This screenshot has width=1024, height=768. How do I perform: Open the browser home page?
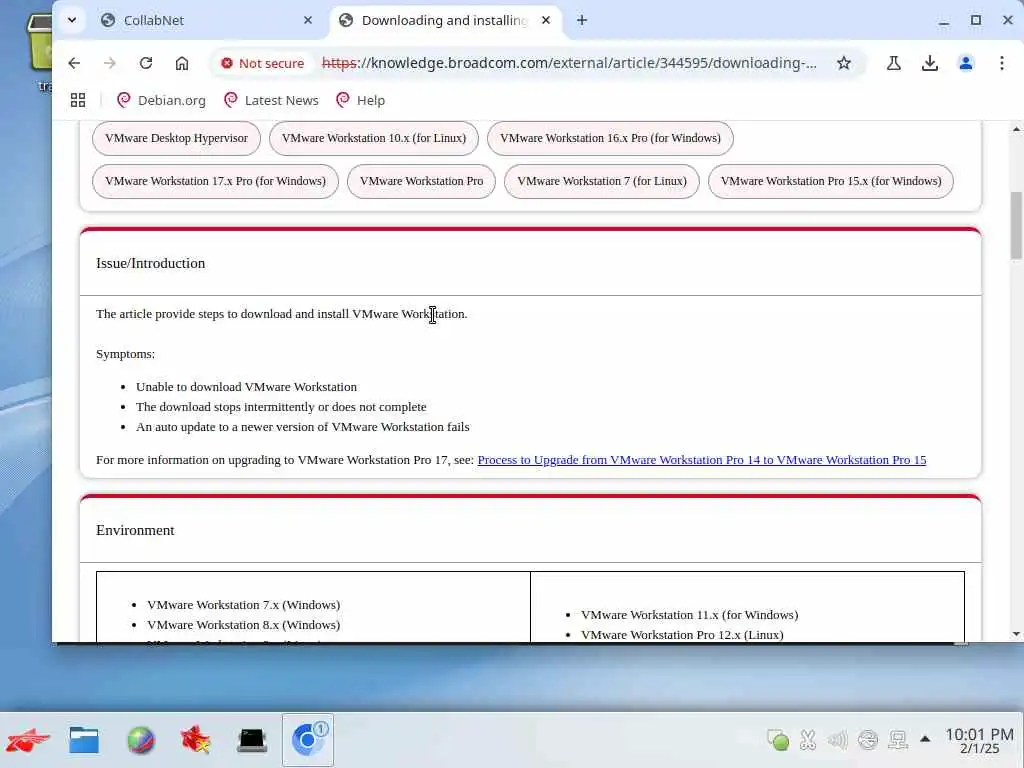[182, 63]
